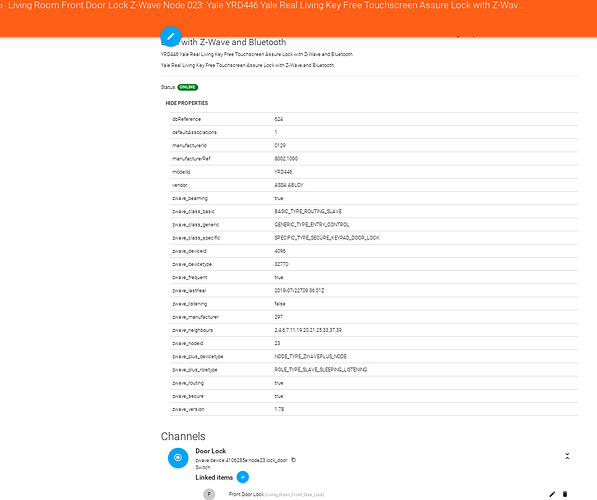The height and width of the screenshot is (500, 597).
Task: Click the green ONLINE status badge
Action: click(x=188, y=87)
